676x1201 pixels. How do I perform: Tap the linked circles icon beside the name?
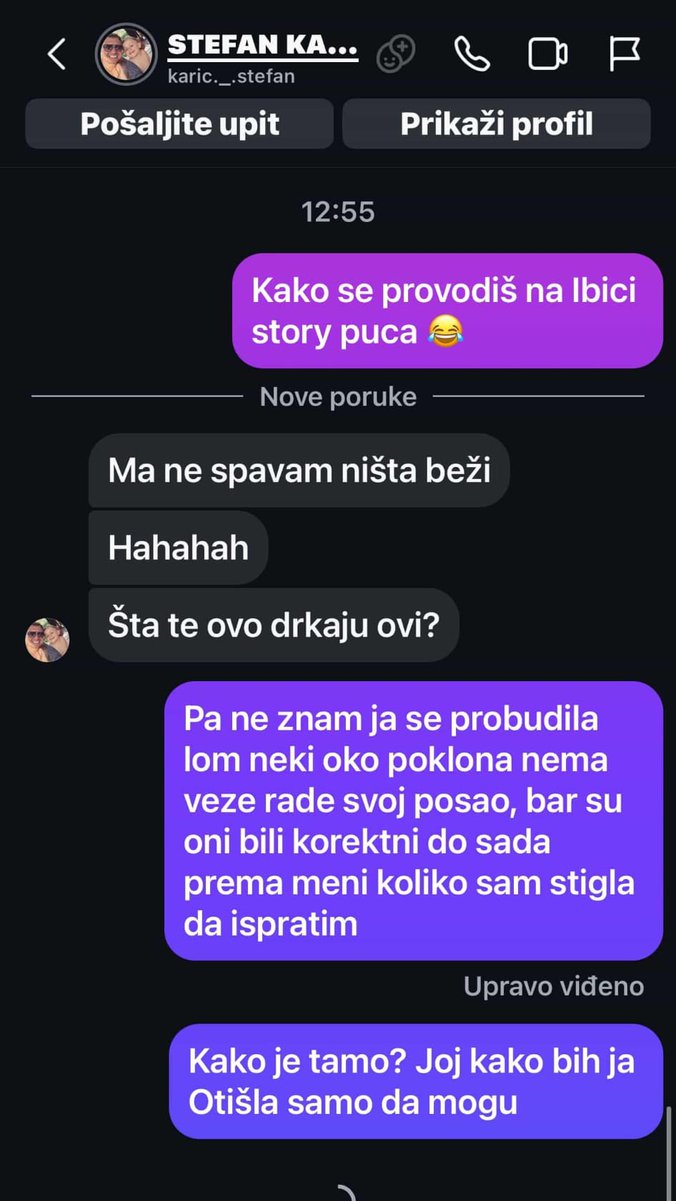coord(396,54)
